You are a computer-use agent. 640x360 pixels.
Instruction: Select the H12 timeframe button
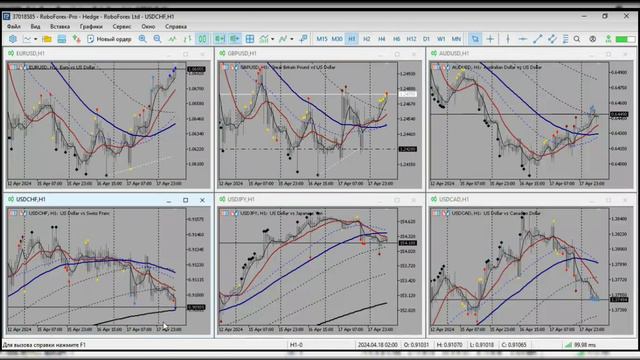pos(411,39)
